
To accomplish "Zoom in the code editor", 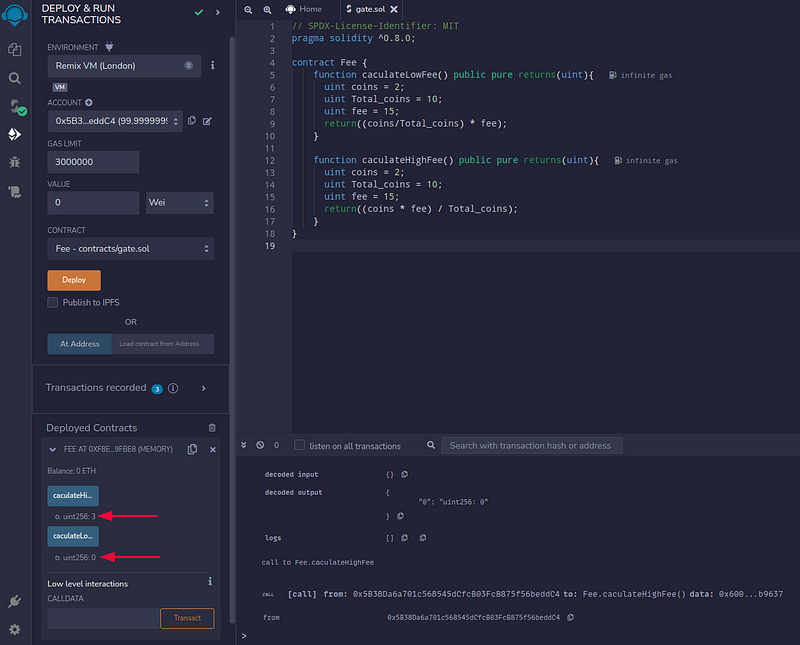I will click(x=267, y=9).
